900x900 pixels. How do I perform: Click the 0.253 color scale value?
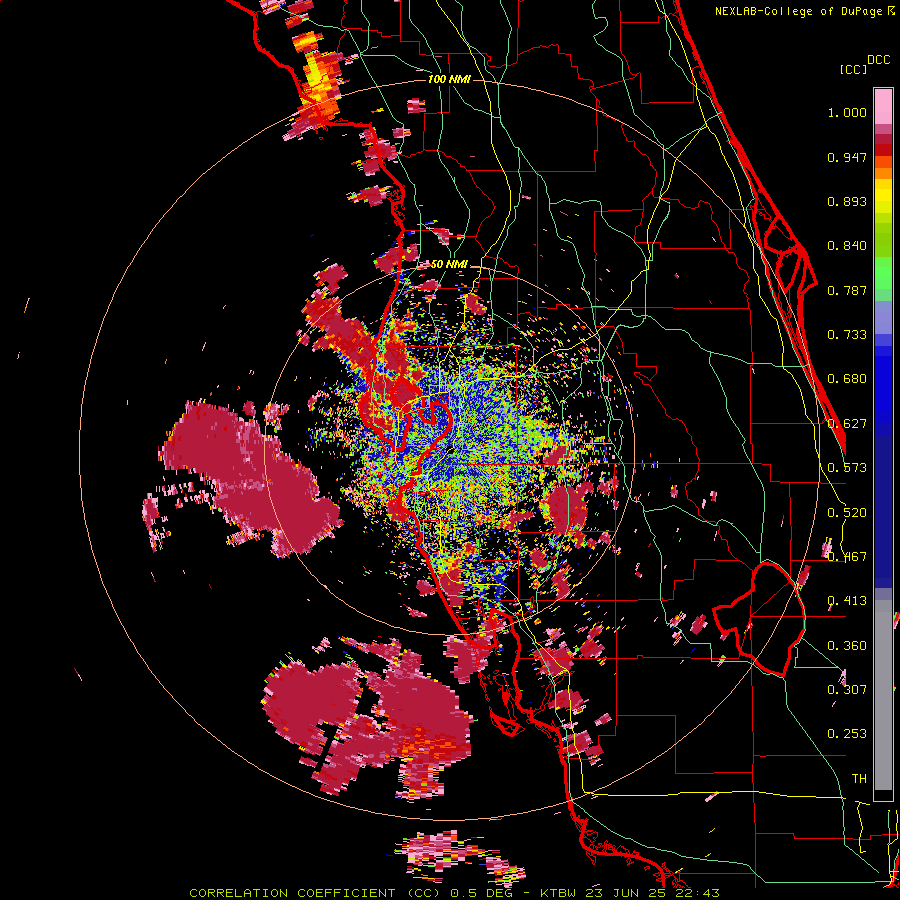pyautogui.click(x=847, y=734)
